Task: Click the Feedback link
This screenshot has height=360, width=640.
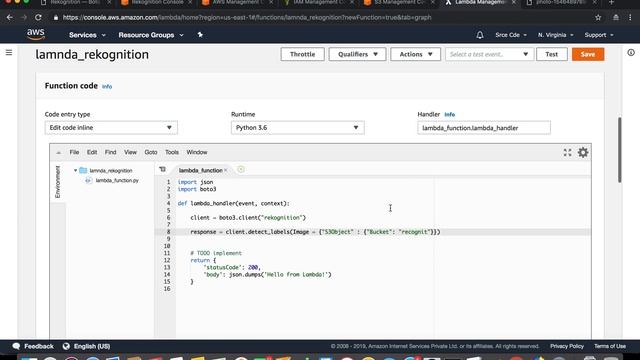Action: 39,346
